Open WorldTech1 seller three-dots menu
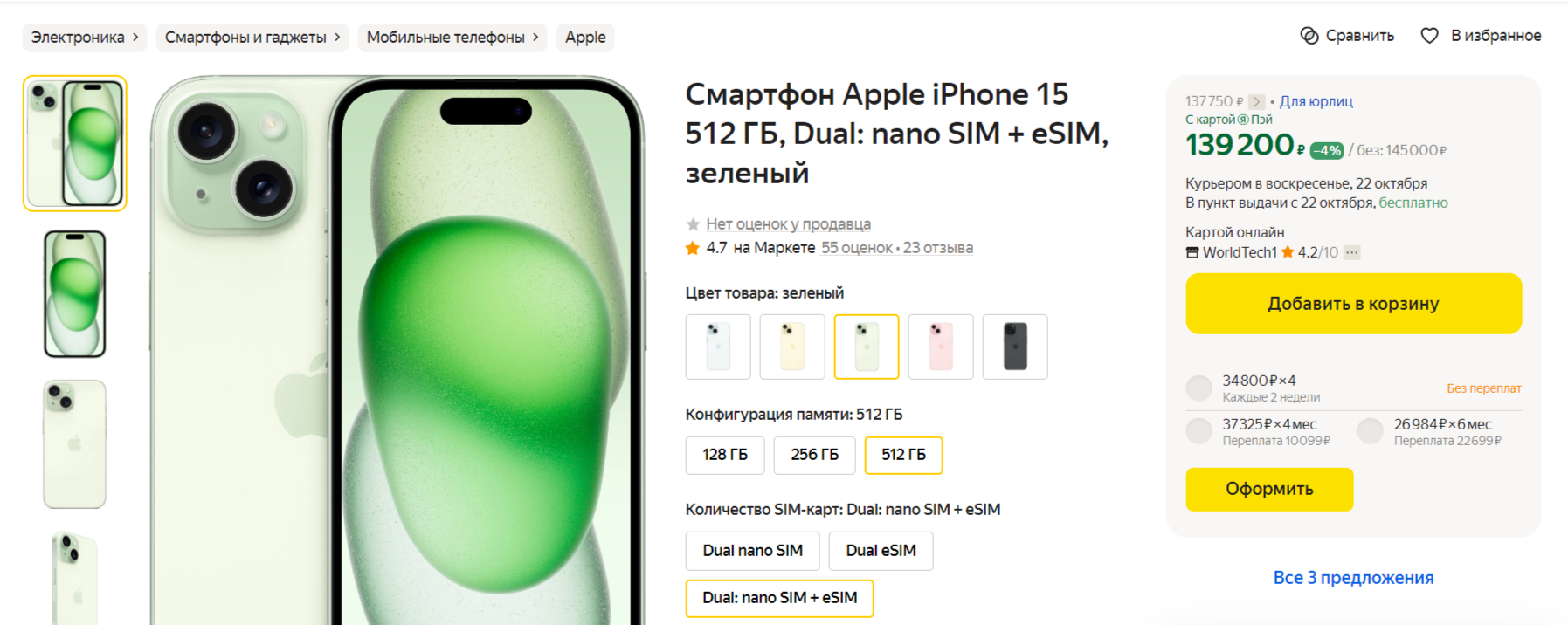Screen dimensions: 1568x625 [x=1351, y=252]
